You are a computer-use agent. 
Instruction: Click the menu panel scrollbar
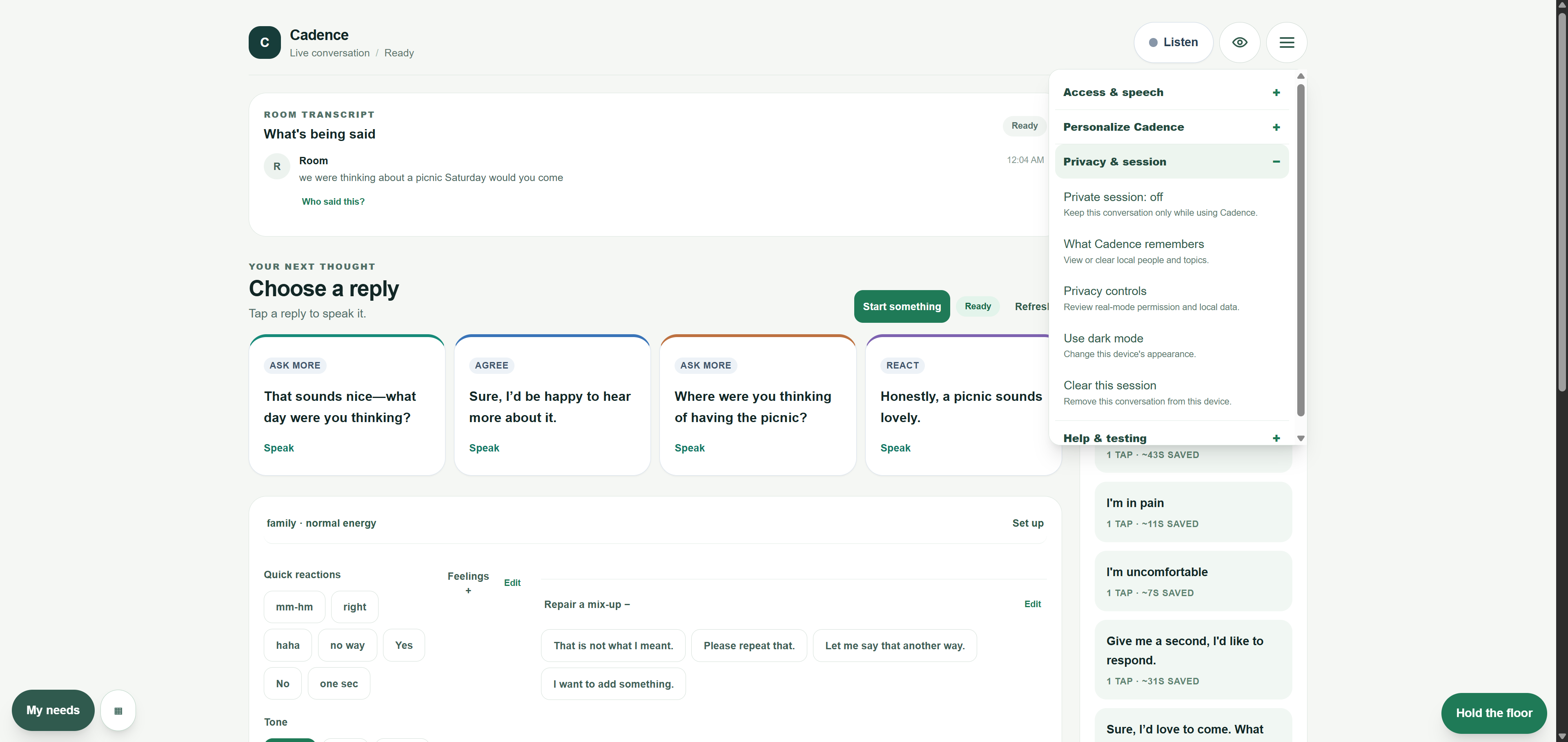point(1301,250)
